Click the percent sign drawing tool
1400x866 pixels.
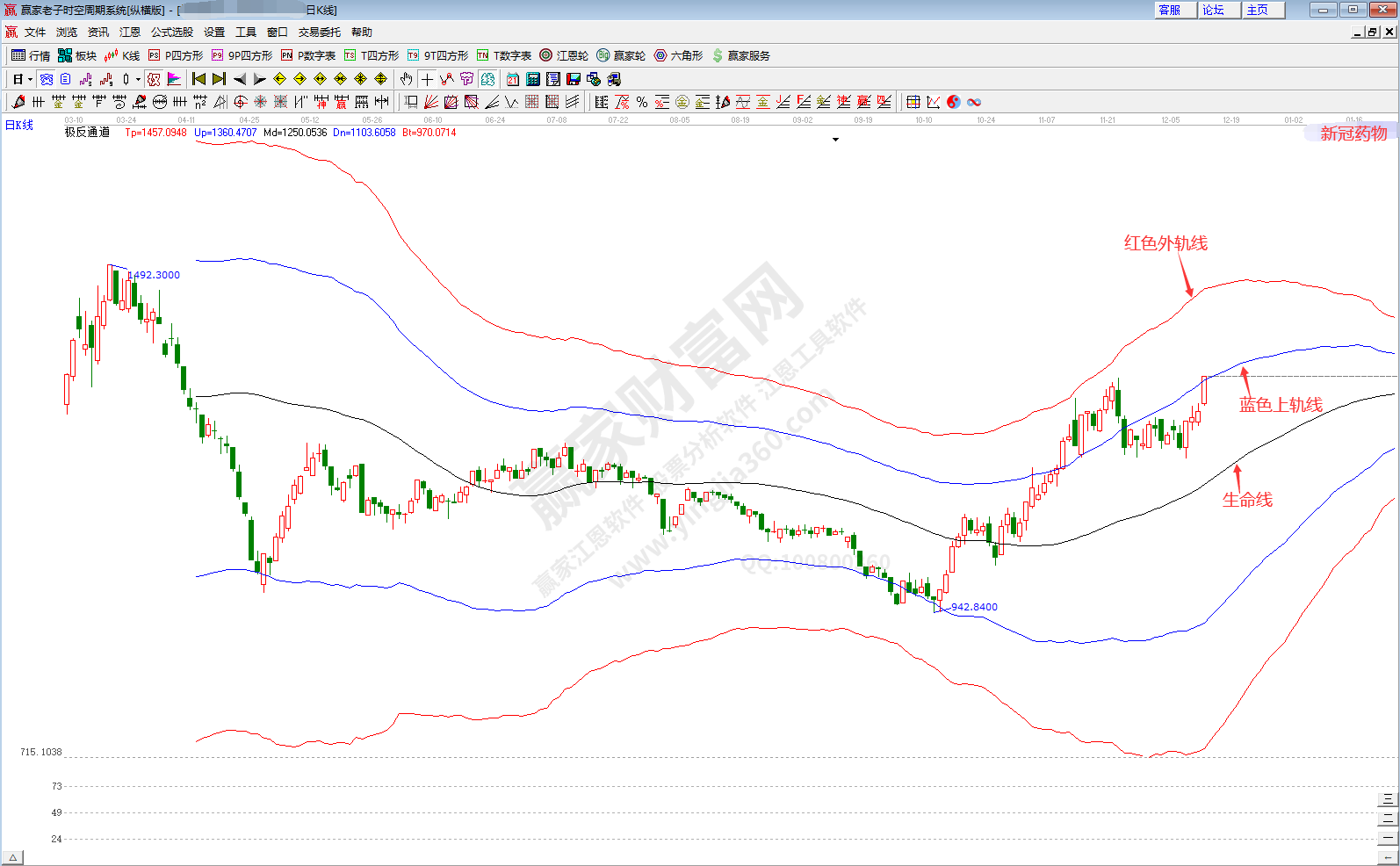(642, 102)
